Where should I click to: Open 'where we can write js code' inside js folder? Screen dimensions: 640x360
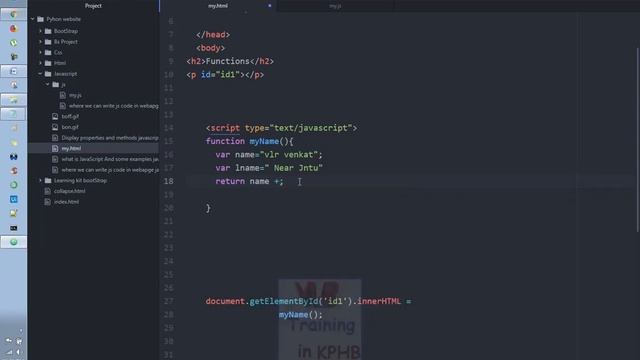click(113, 106)
